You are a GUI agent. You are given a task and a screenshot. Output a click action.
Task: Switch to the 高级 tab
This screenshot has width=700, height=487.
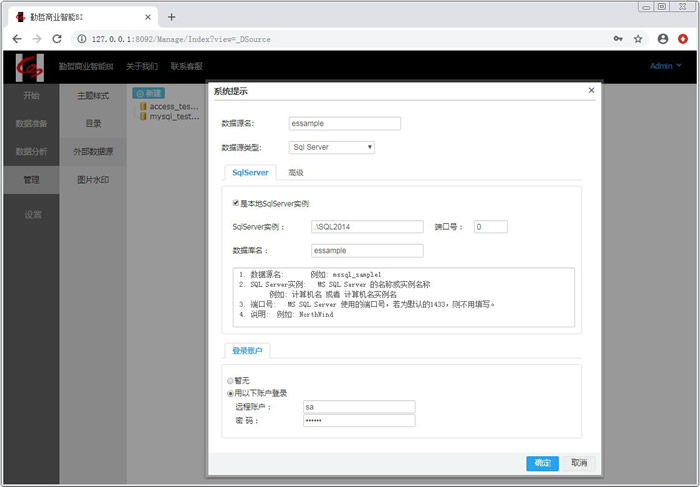tap(295, 173)
